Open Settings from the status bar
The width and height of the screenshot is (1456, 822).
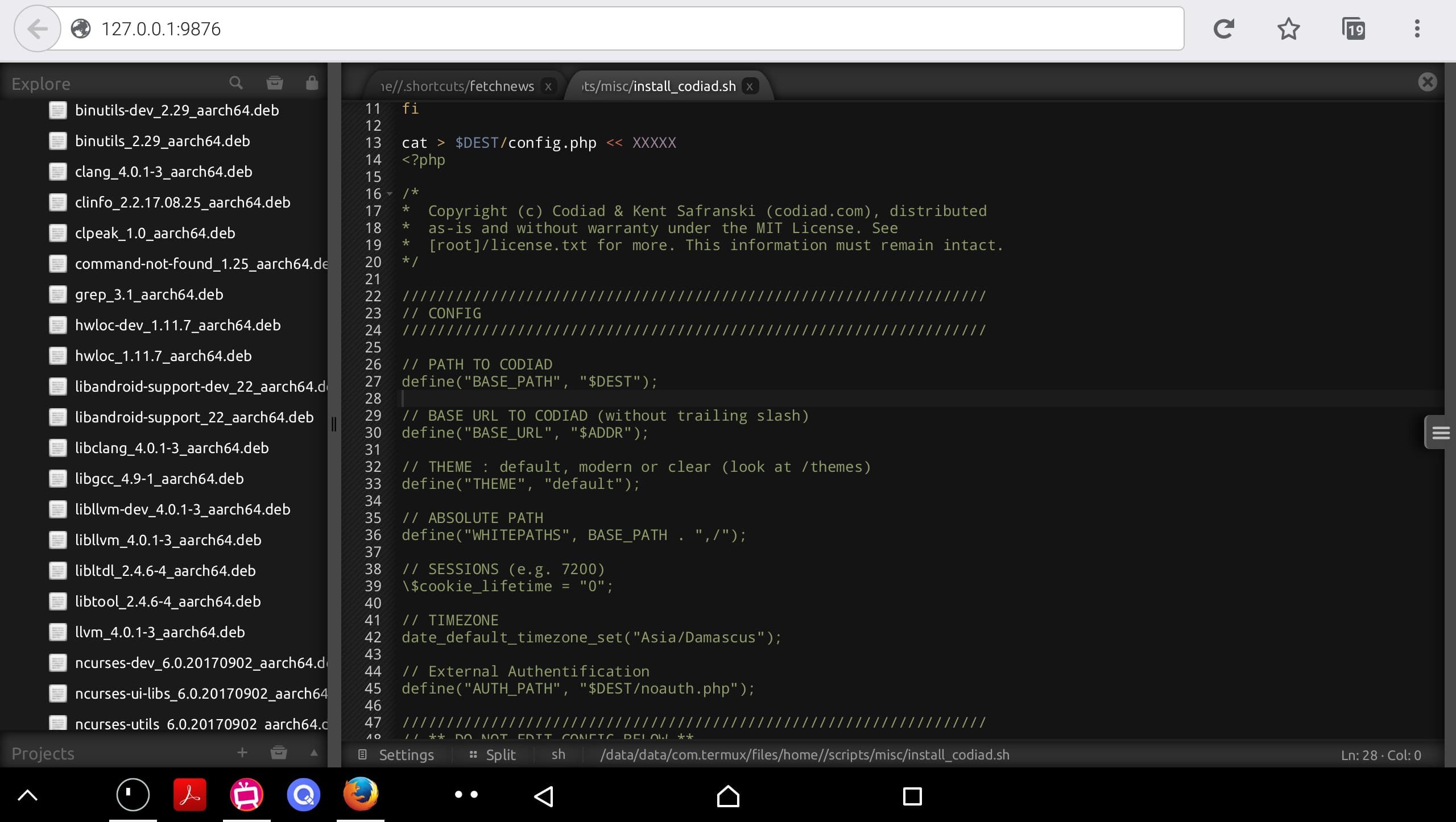point(406,754)
